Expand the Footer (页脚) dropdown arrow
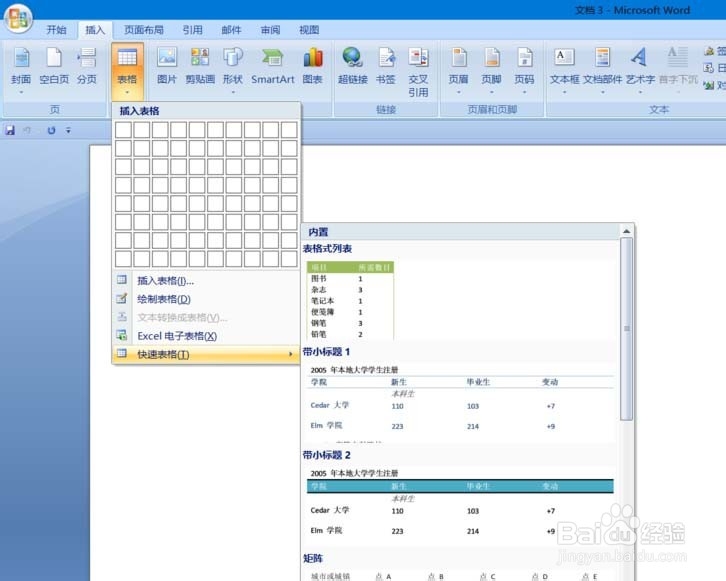This screenshot has height=581, width=726. [491, 92]
